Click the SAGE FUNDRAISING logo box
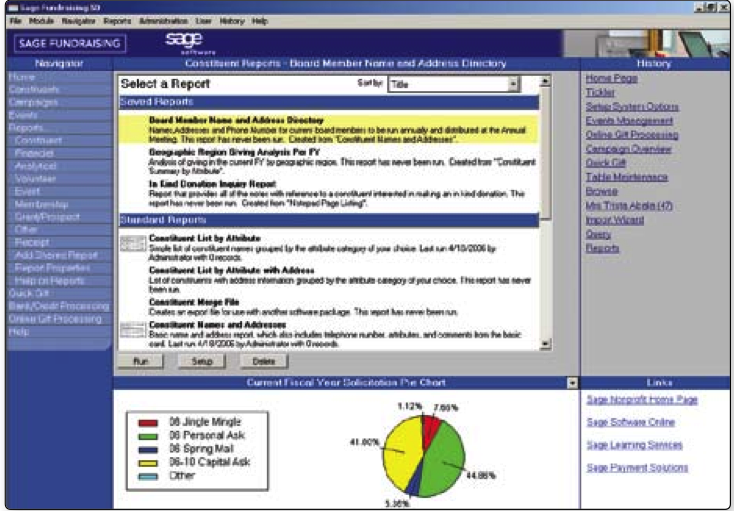The width and height of the screenshot is (734, 511). [70, 44]
